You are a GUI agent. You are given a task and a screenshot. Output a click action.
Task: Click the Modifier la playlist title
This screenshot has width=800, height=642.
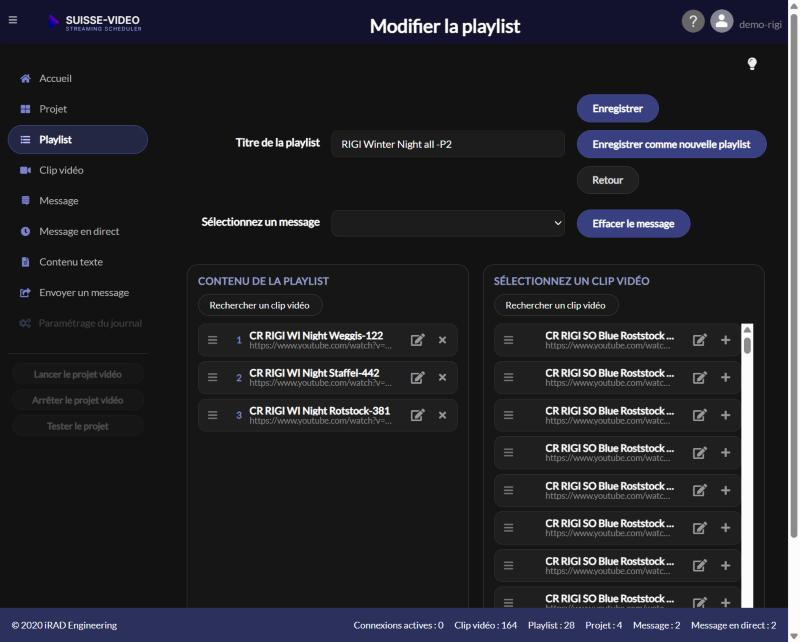445,26
